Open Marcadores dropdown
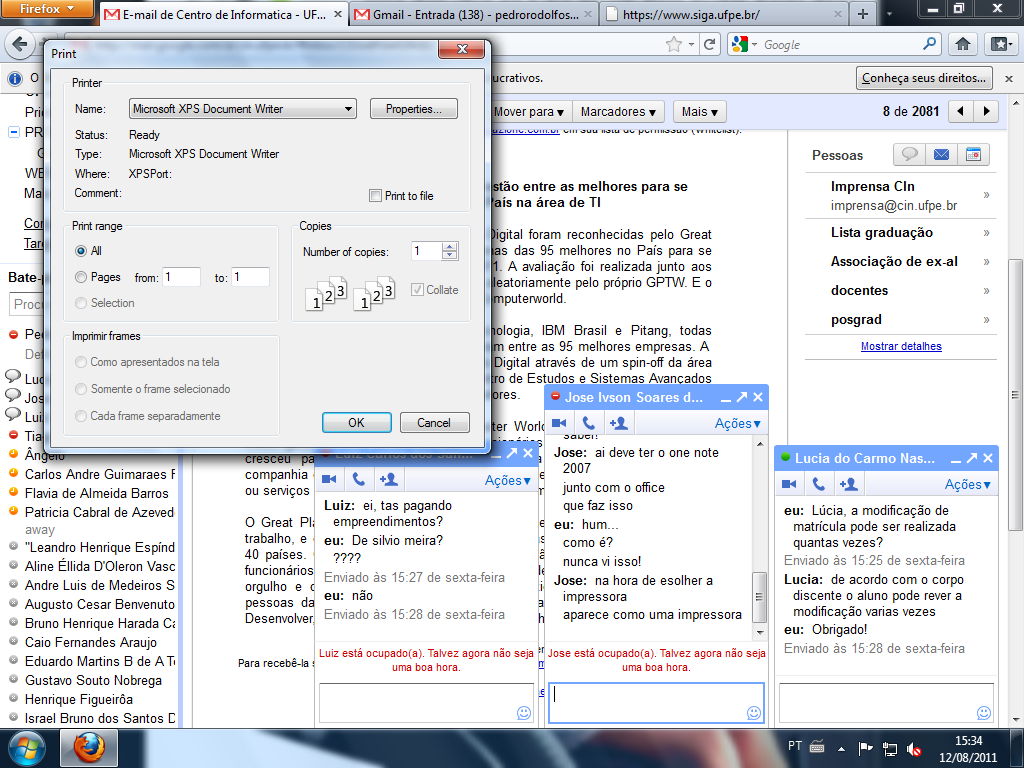This screenshot has width=1024, height=768. (x=618, y=112)
